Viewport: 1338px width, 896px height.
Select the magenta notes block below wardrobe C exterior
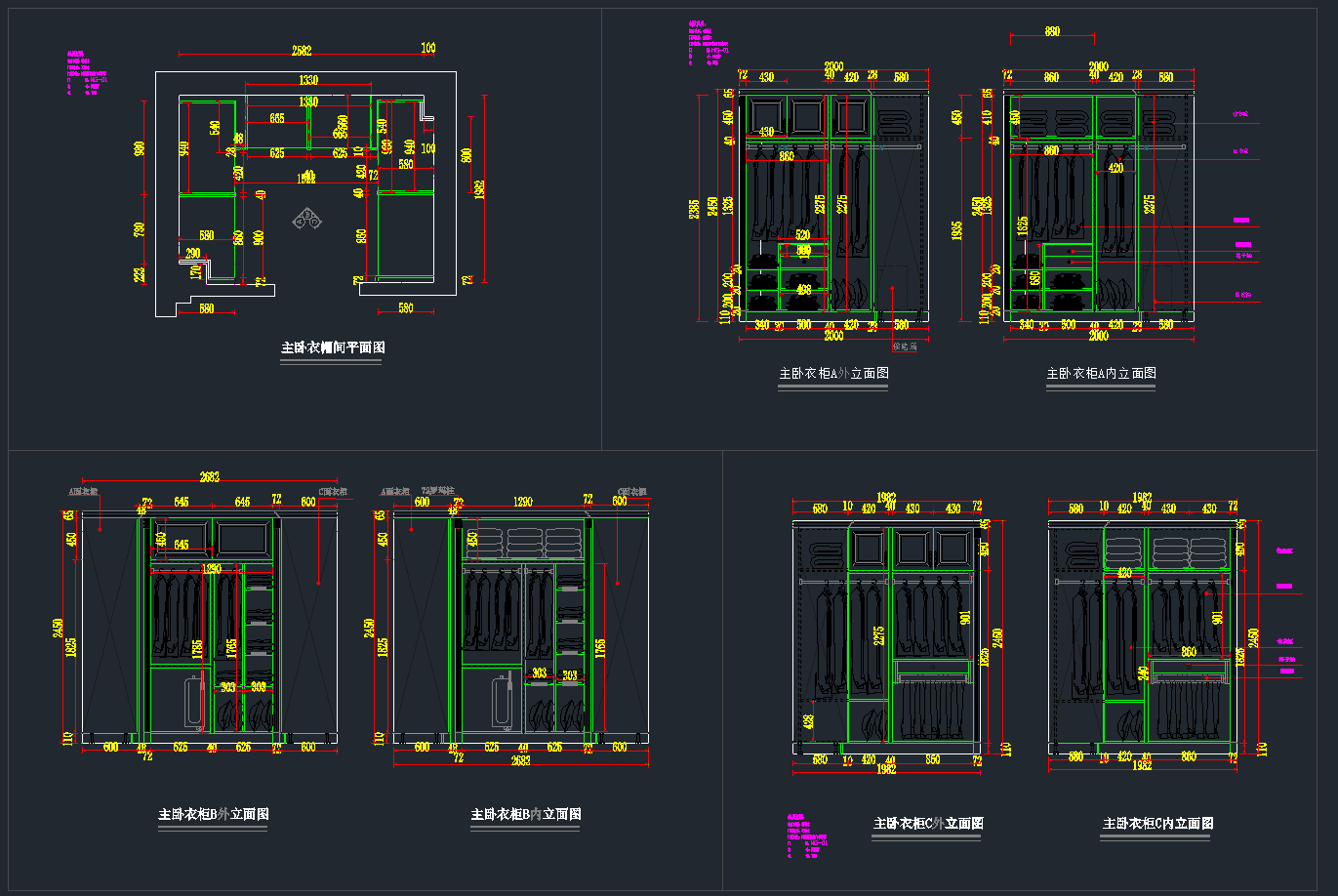coord(806,838)
